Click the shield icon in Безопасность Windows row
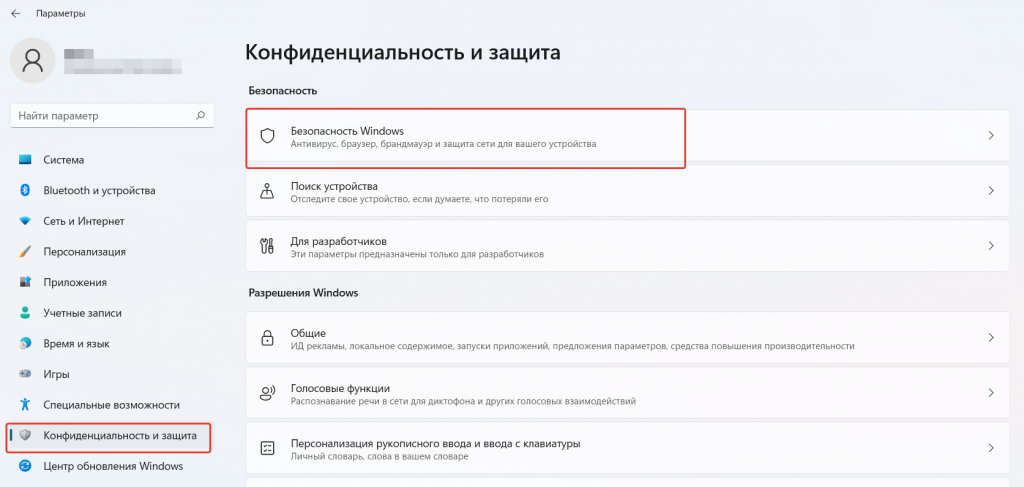Image resolution: width=1024 pixels, height=487 pixels. (x=266, y=136)
